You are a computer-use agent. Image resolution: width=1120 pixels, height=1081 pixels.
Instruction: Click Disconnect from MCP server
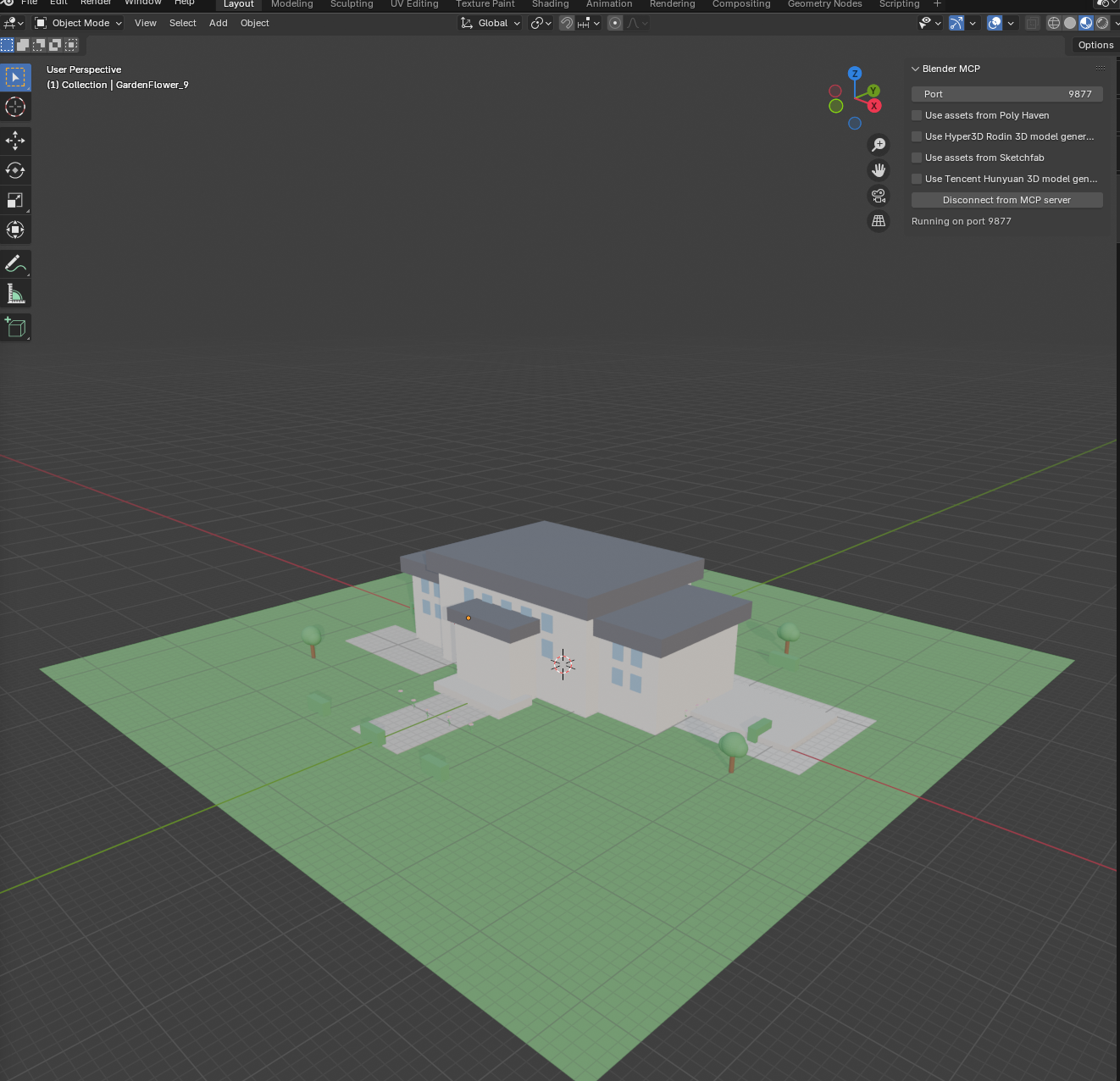pyautogui.click(x=1006, y=199)
